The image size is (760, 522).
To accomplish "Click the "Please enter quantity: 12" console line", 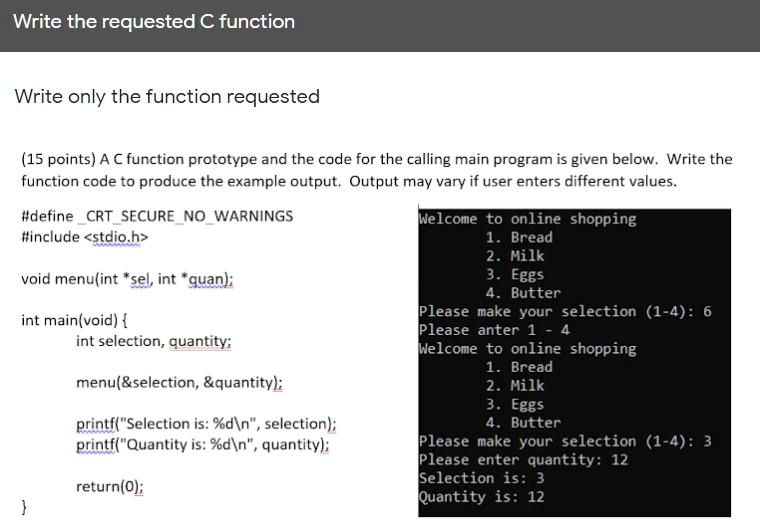I will (523, 460).
